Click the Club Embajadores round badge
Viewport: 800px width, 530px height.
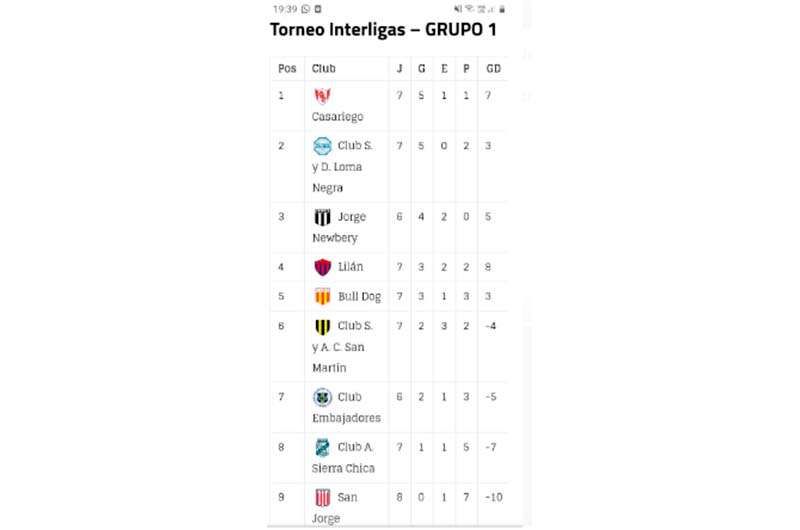(322, 397)
